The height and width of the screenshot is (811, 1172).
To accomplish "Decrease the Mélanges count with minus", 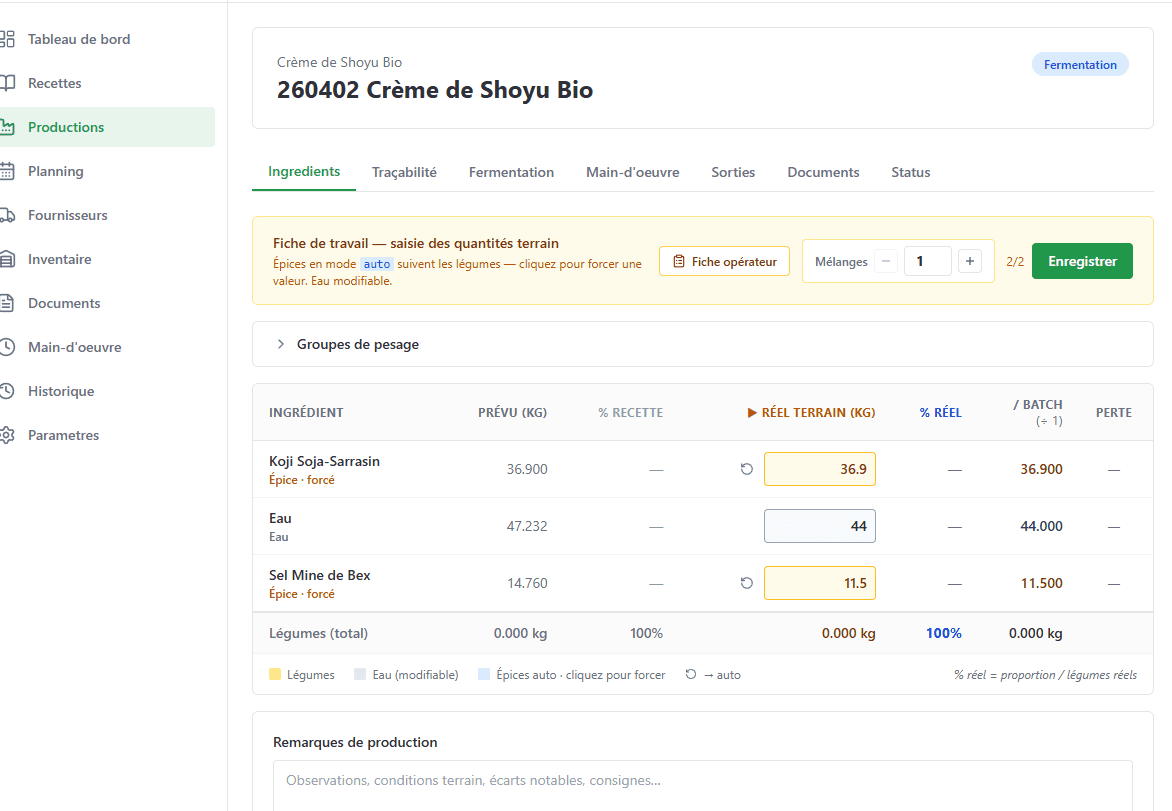I will (886, 262).
